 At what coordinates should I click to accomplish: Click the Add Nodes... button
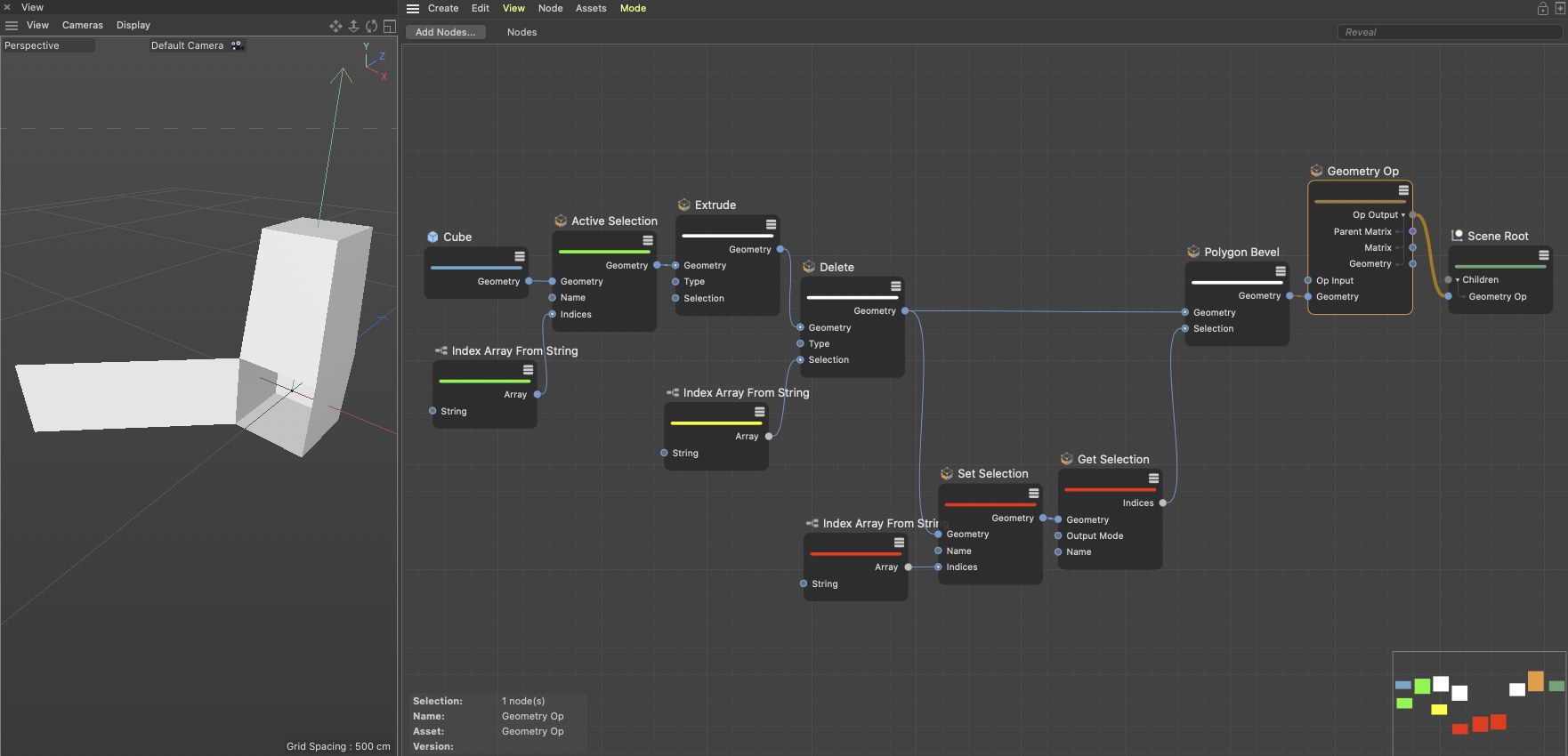445,32
